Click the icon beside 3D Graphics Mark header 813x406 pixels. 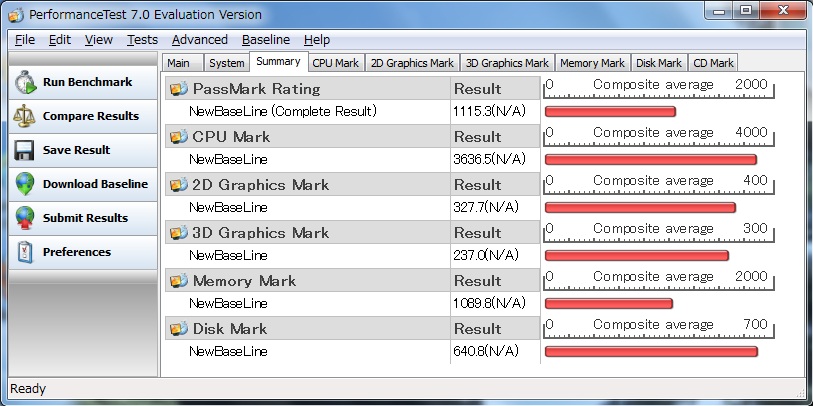click(x=179, y=233)
